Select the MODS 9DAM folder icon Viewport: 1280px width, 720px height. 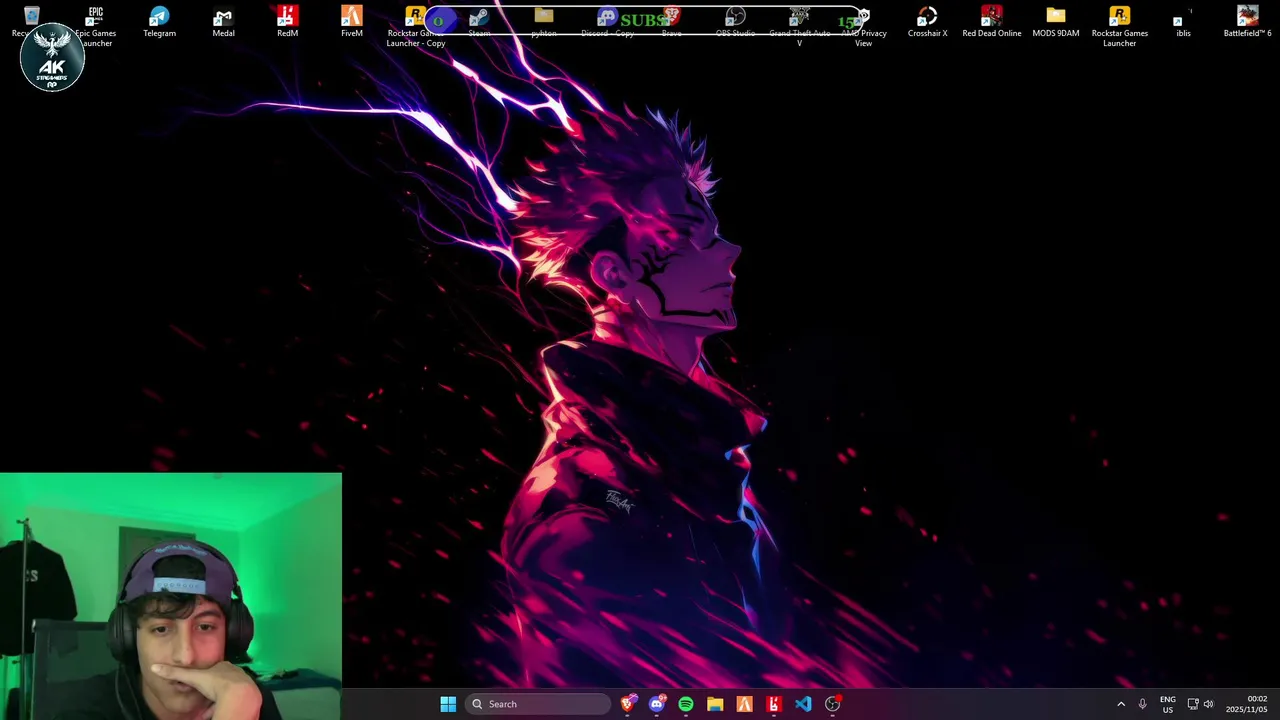[x=1055, y=22]
